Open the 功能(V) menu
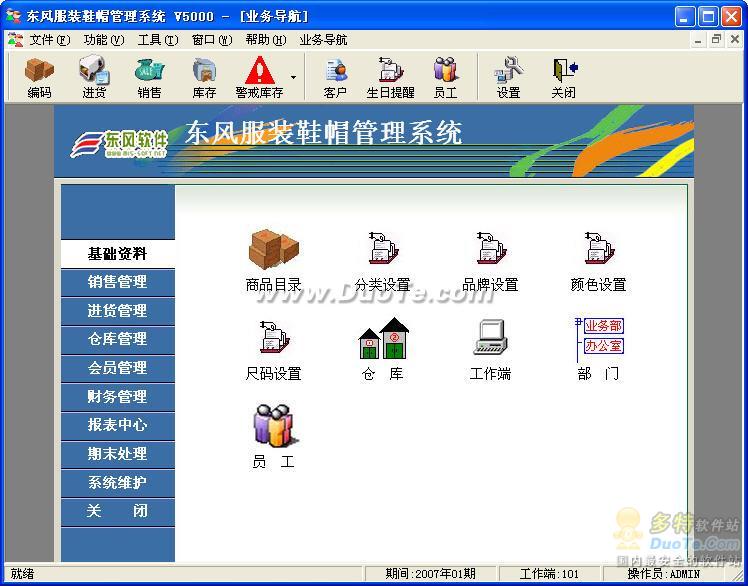Screen dimensions: 748x586 pos(104,40)
